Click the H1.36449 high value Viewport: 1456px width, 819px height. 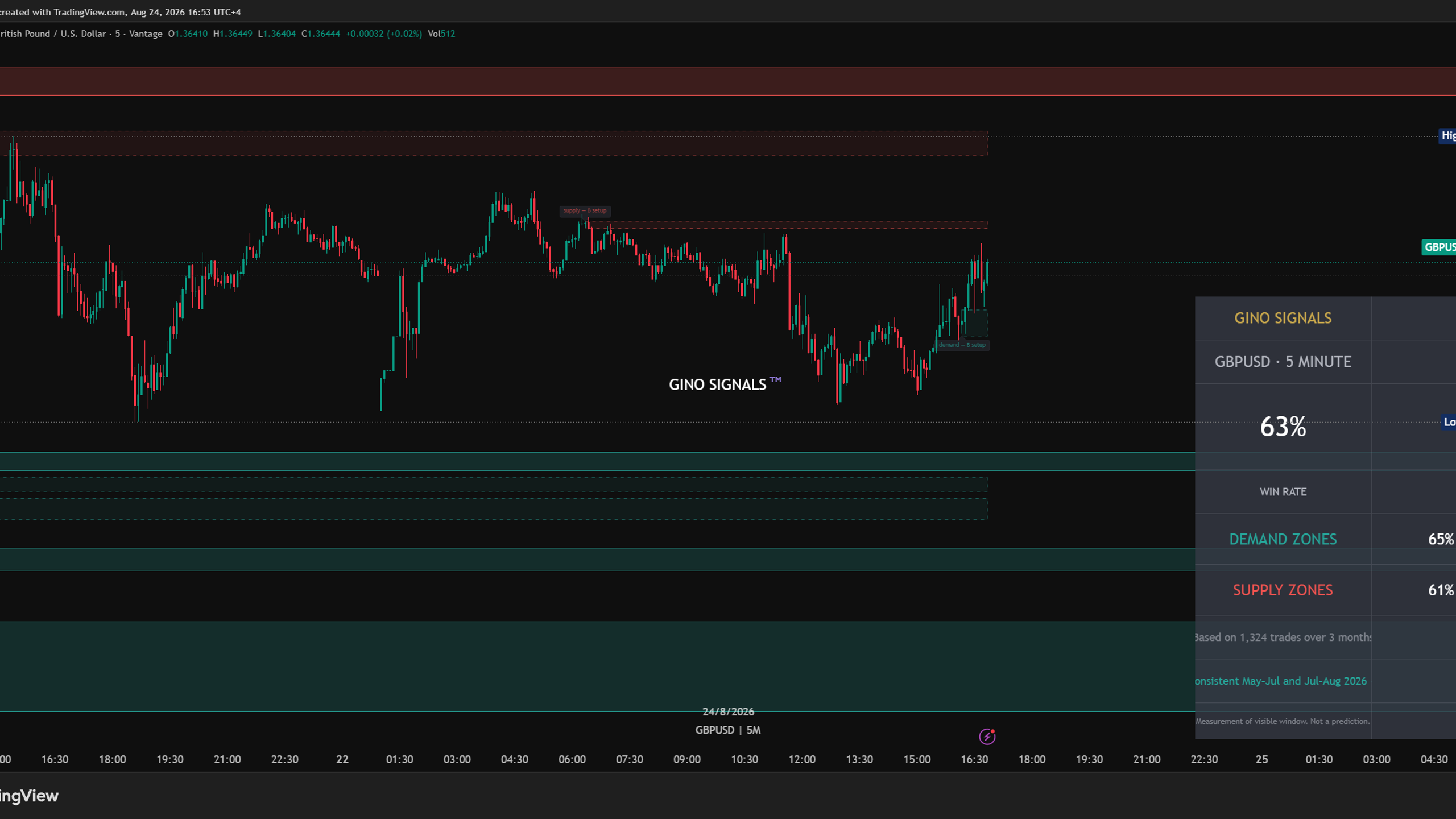pos(233,34)
